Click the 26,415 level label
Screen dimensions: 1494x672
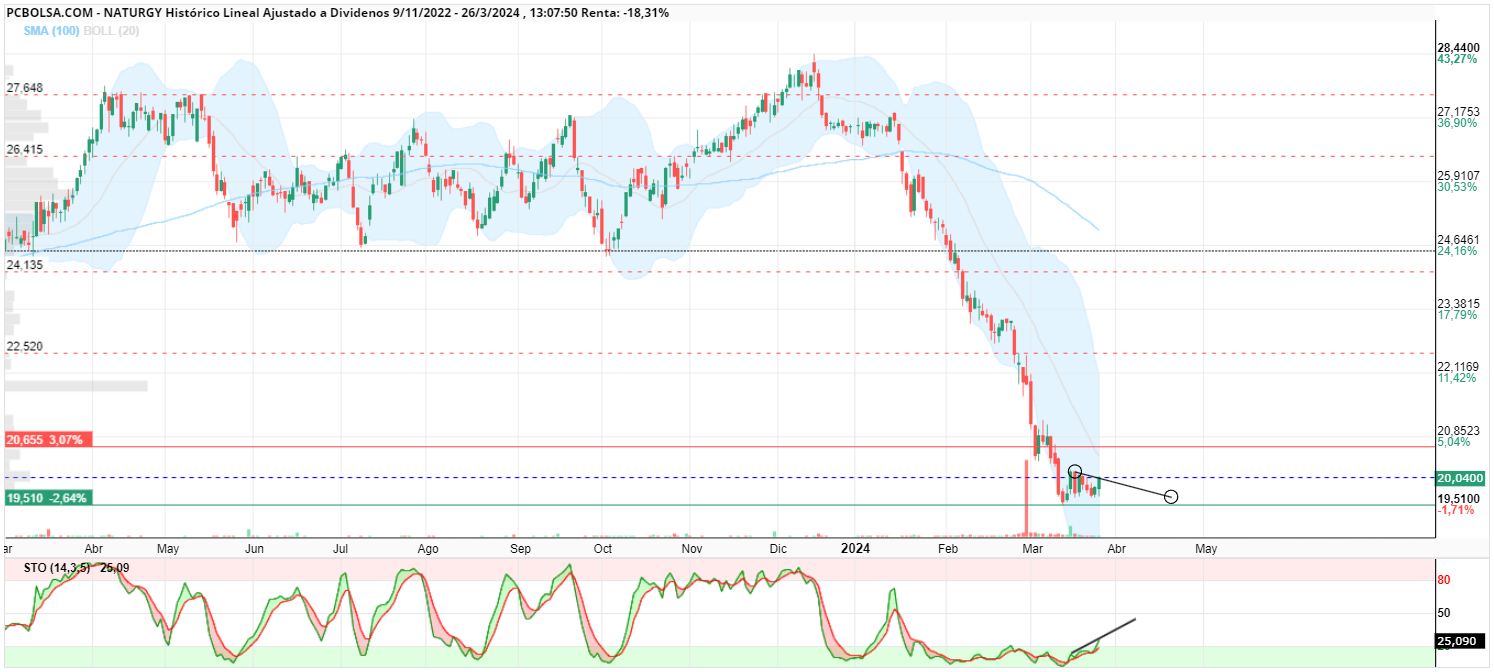click(25, 149)
